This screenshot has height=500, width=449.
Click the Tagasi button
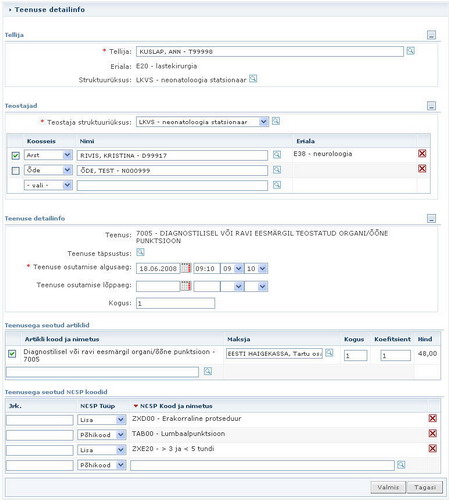coord(425,487)
